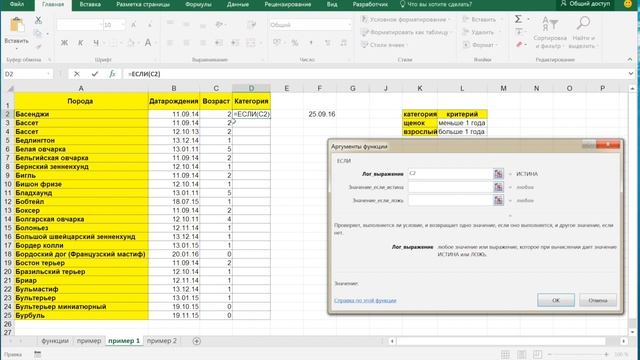640x360 pixels.
Task: Click the confirm checkmark in formula bar
Action: pos(95,74)
